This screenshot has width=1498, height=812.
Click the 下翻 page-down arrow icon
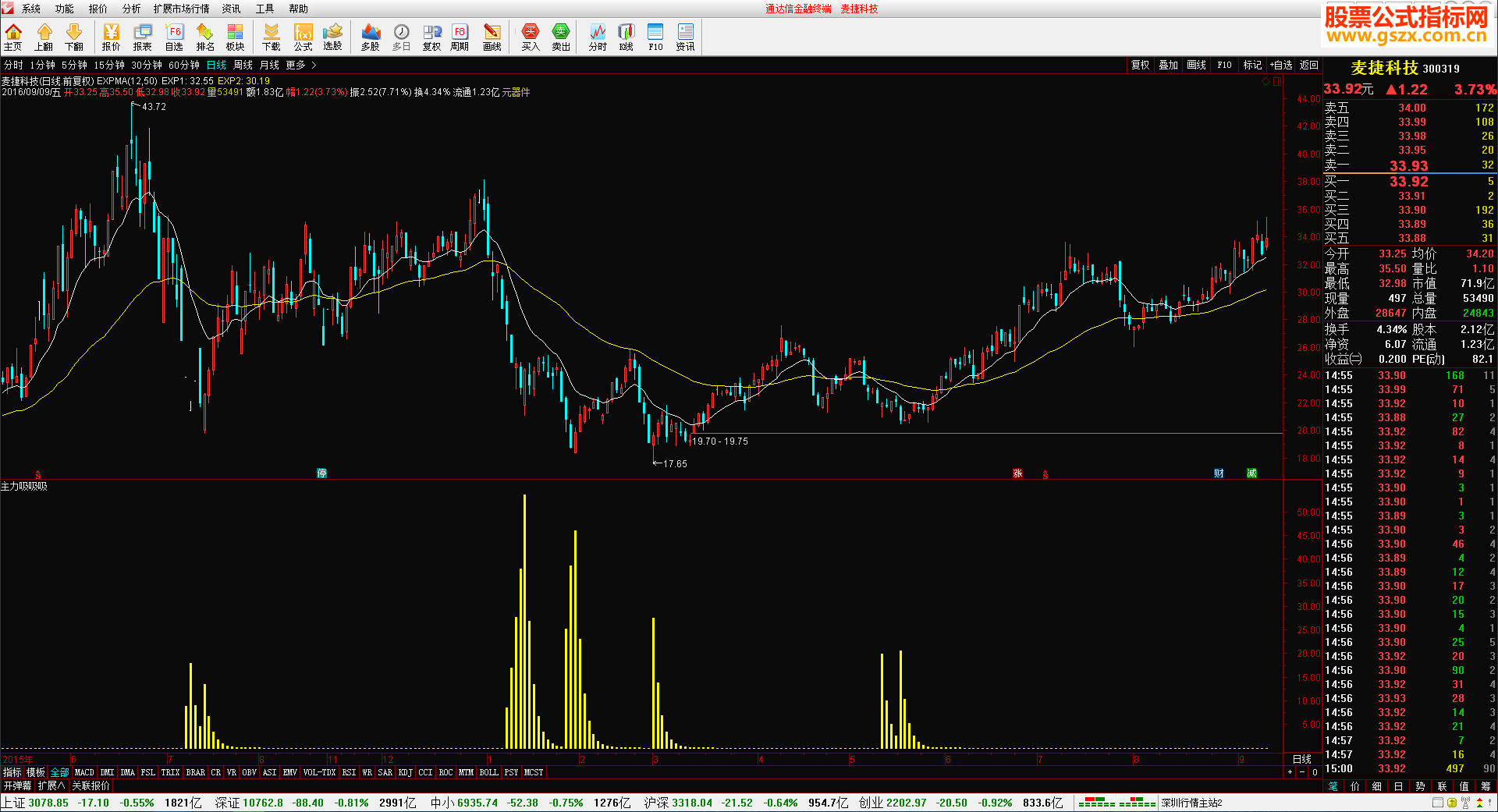click(74, 37)
